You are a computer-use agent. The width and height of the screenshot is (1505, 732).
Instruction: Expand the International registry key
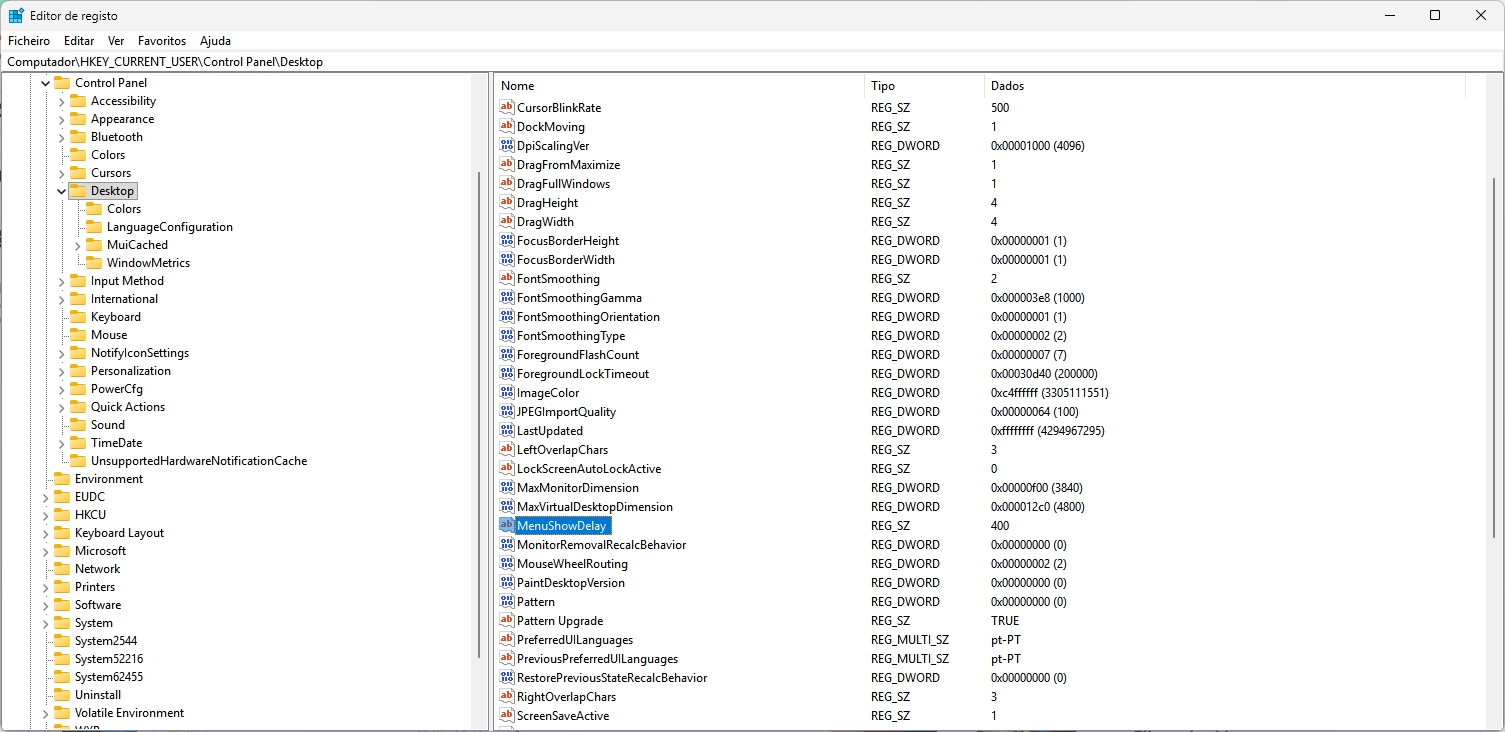click(x=62, y=298)
